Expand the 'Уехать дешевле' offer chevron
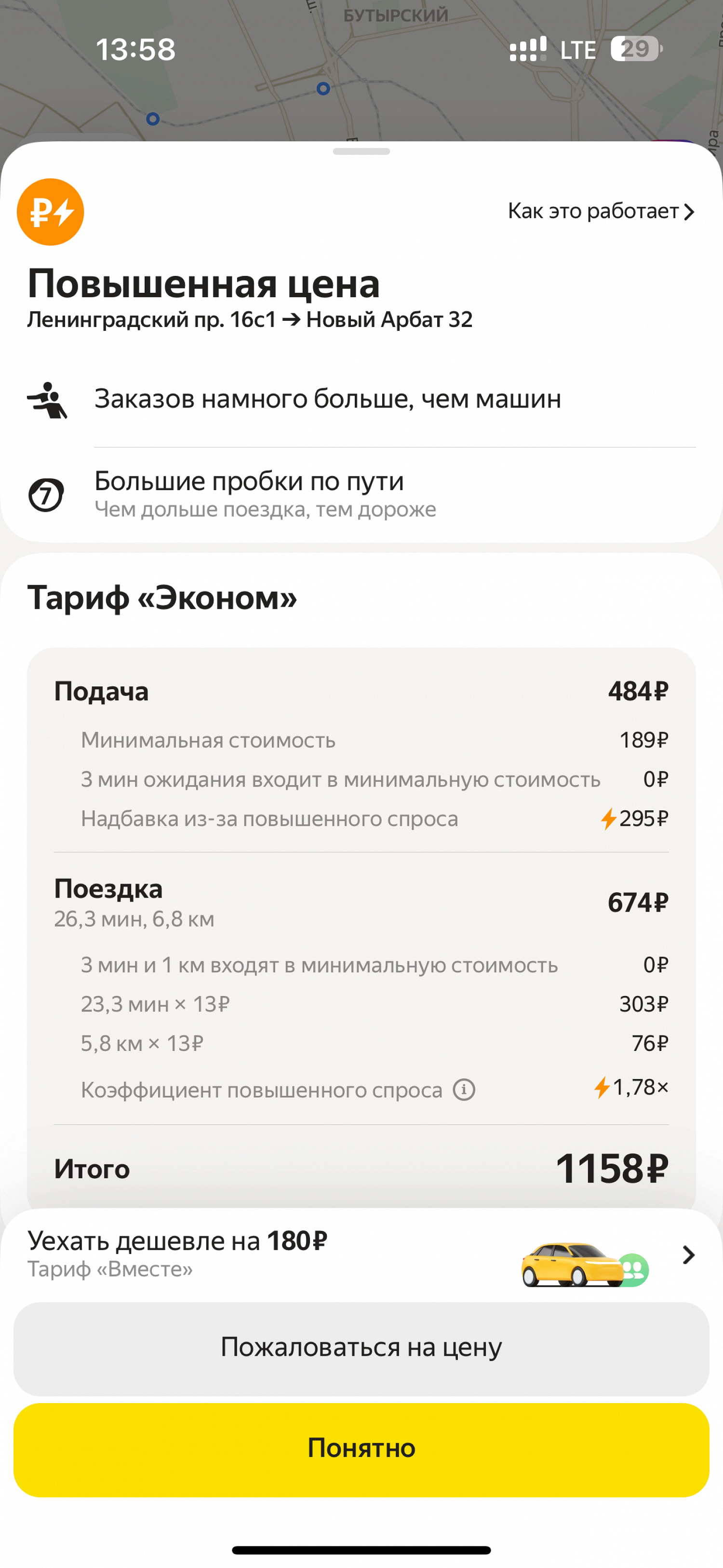Image resolution: width=723 pixels, height=1568 pixels. (688, 1255)
